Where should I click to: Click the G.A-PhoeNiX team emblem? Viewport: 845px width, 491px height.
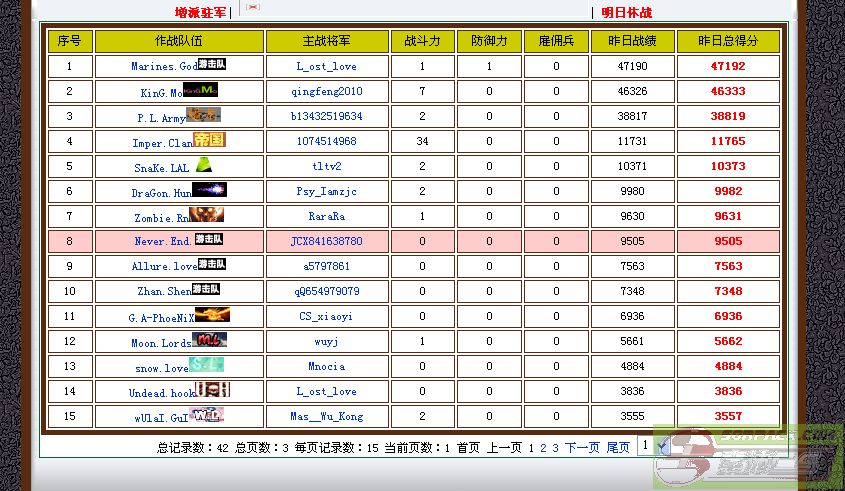coord(213,315)
